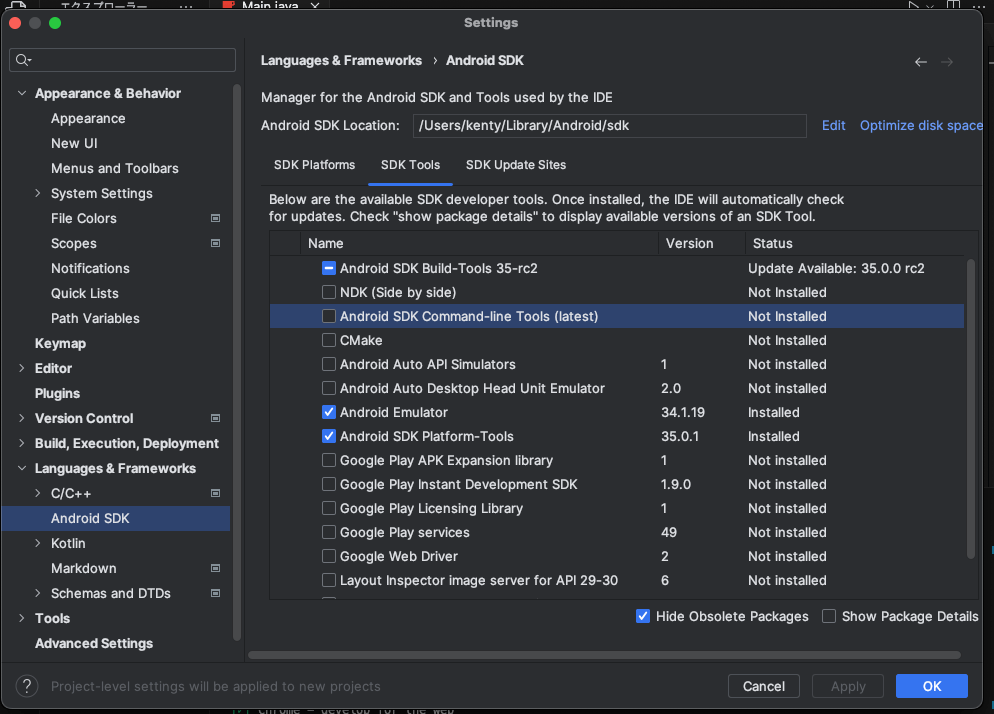The width and height of the screenshot is (994, 714).
Task: Go back using the left arrow icon
Action: pyautogui.click(x=920, y=62)
